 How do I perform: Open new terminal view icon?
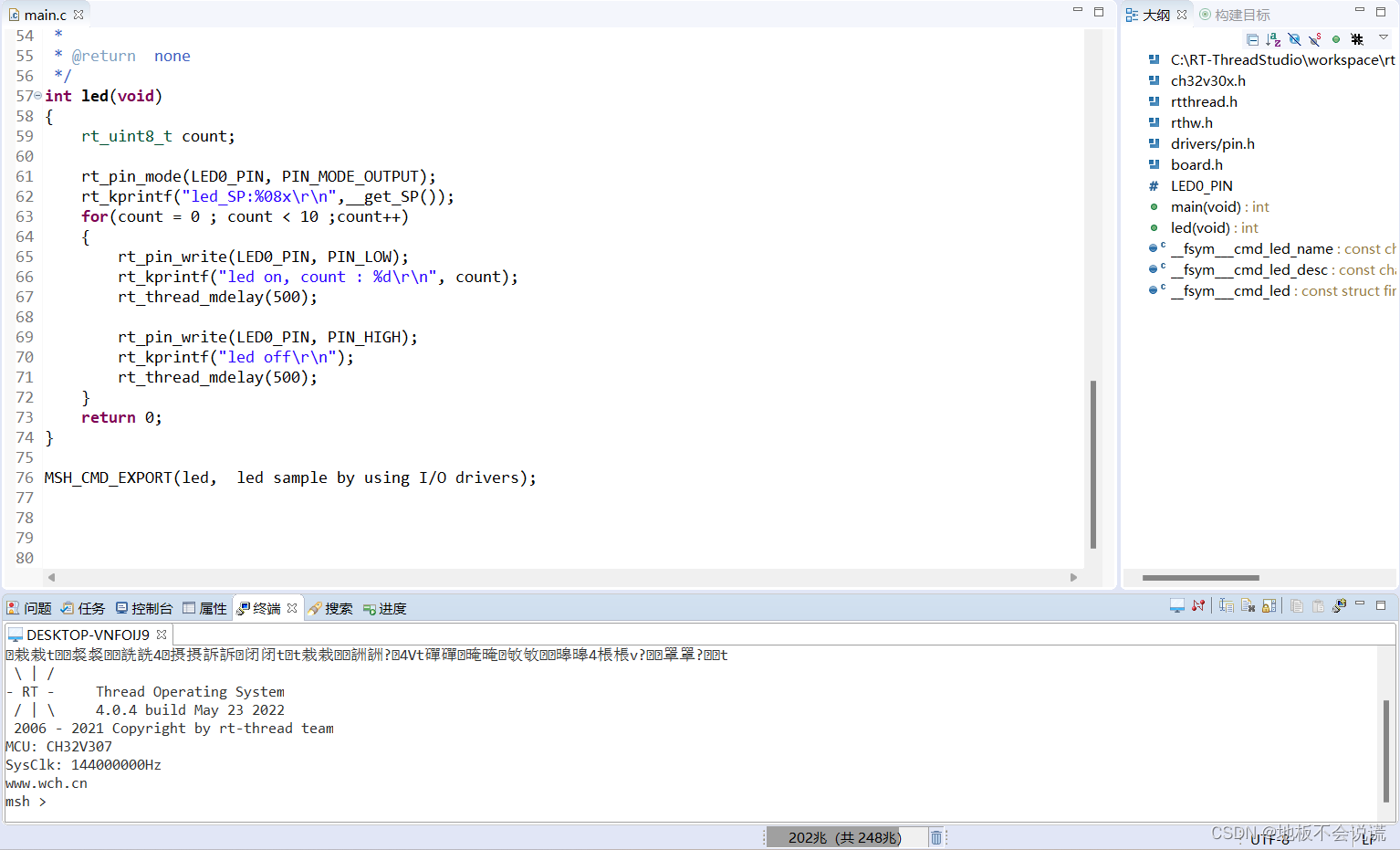click(1340, 605)
